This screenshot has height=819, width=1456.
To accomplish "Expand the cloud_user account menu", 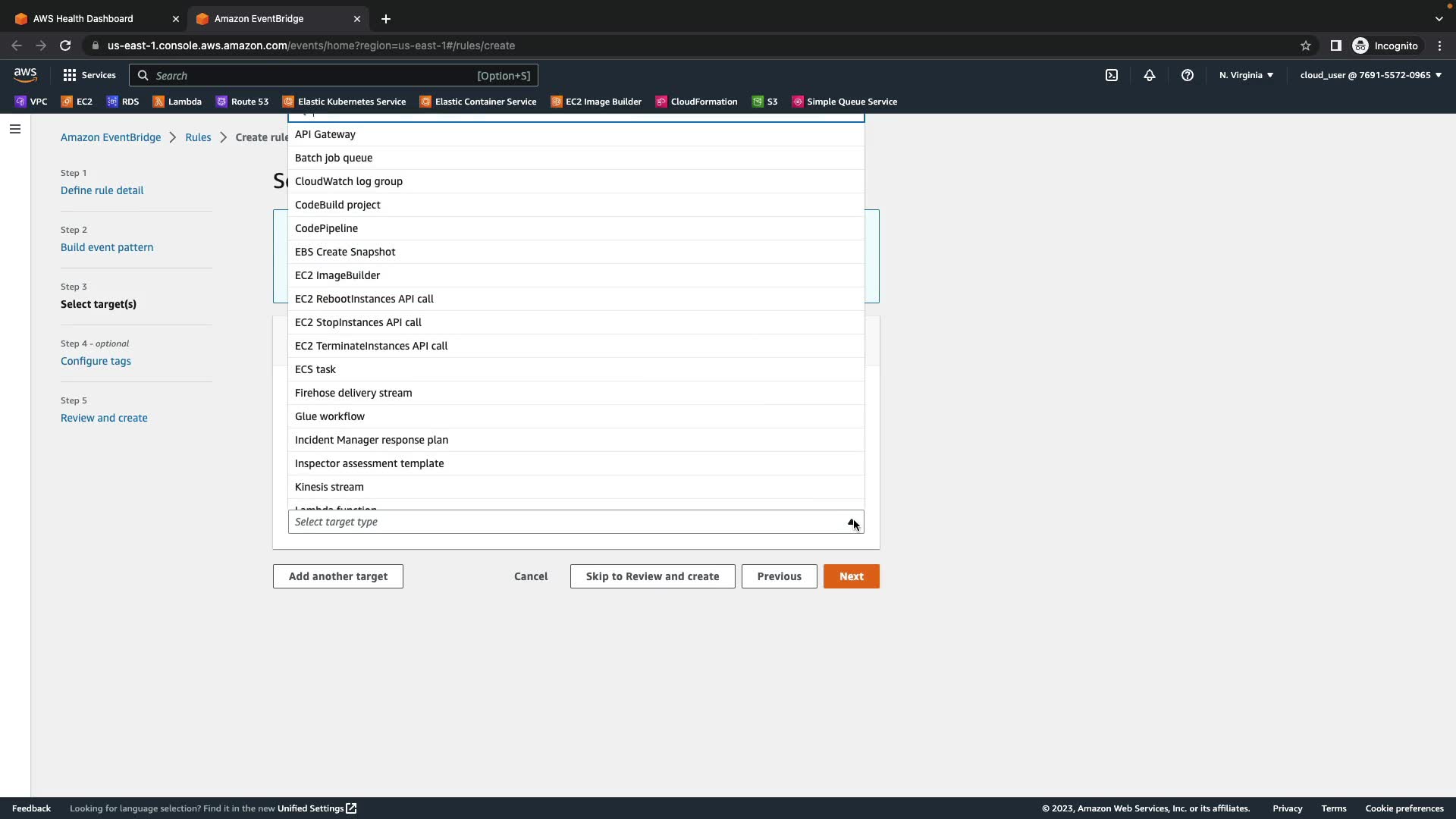I will pos(1370,75).
